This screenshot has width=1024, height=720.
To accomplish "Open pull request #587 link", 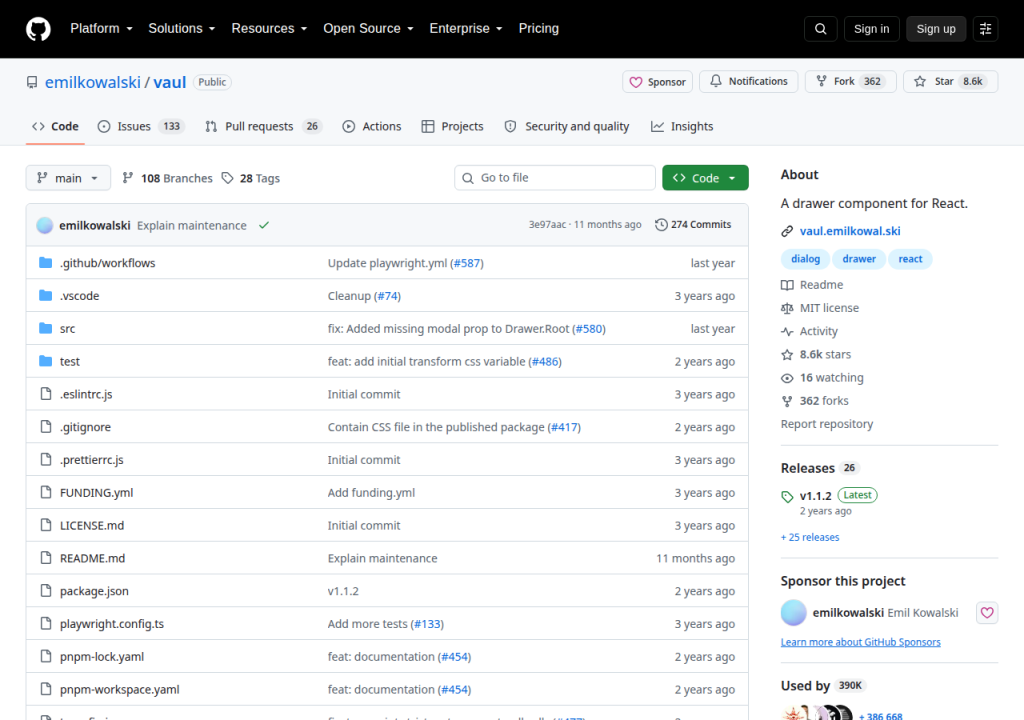I will 467,263.
